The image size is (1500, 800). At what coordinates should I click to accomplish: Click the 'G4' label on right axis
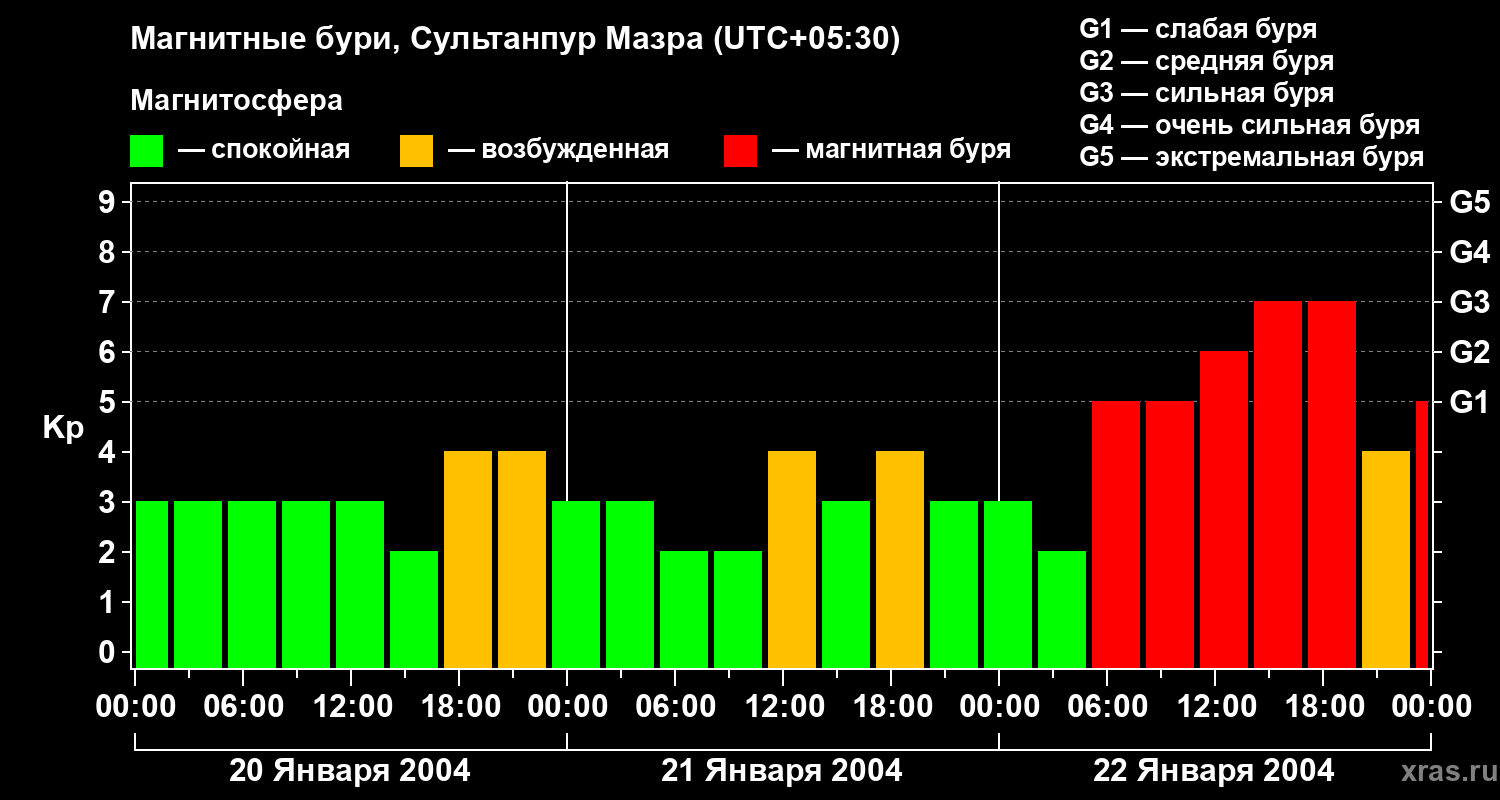tap(1469, 252)
